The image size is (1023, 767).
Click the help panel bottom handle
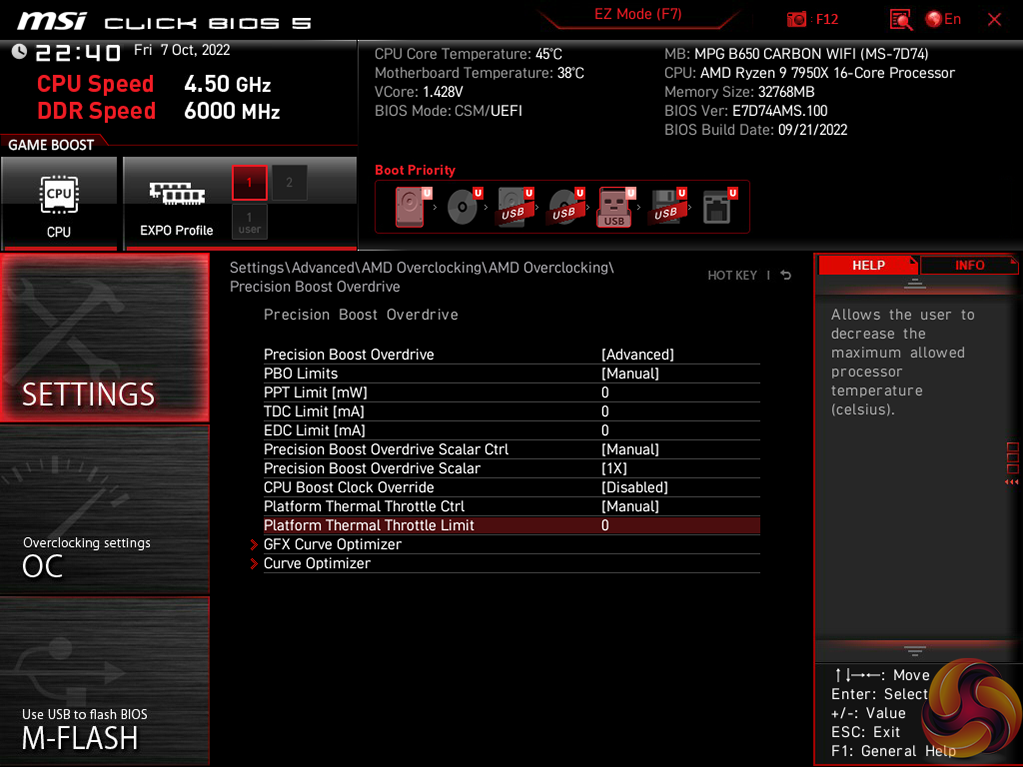pos(915,650)
